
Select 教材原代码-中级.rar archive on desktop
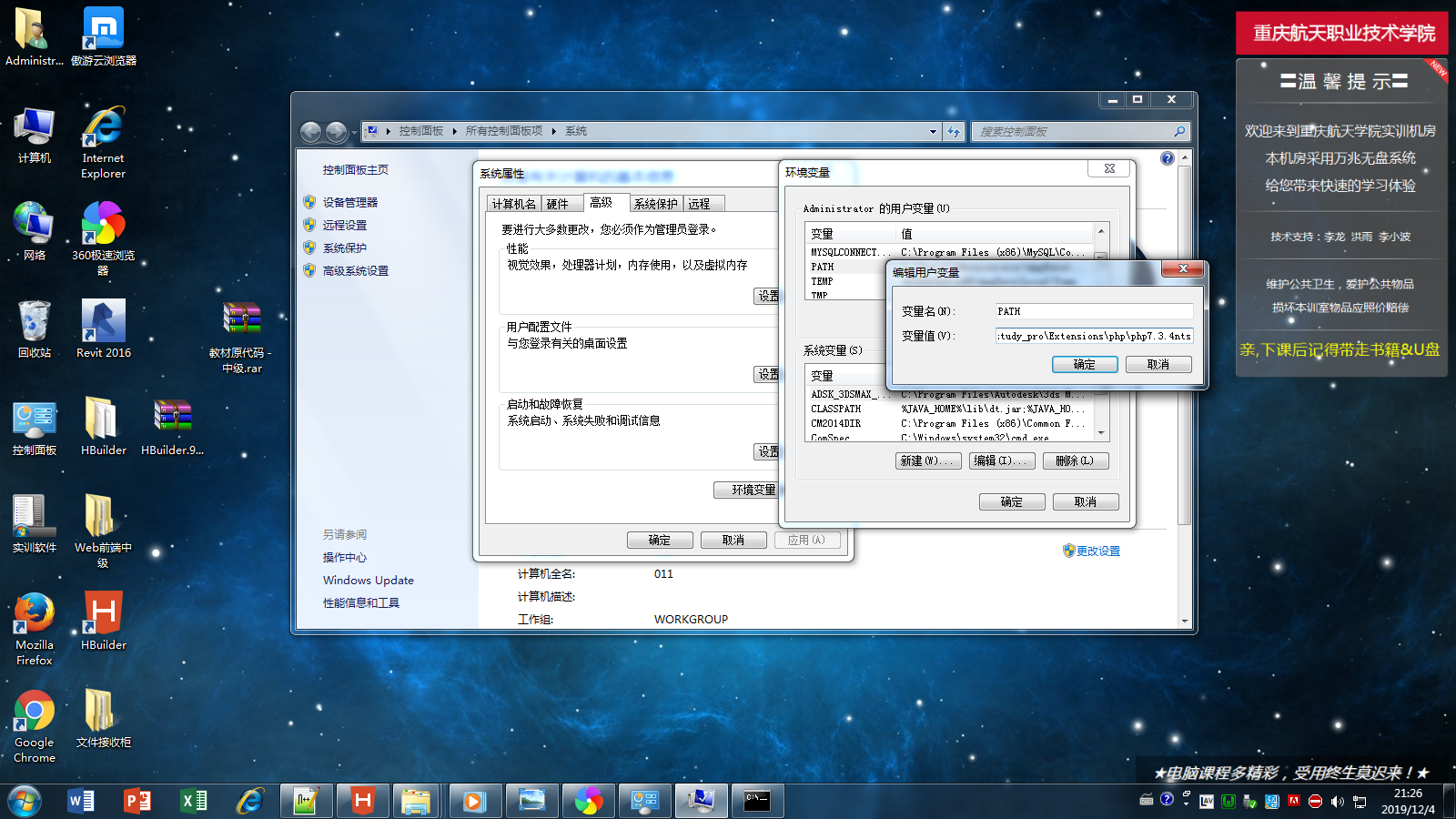click(x=242, y=337)
